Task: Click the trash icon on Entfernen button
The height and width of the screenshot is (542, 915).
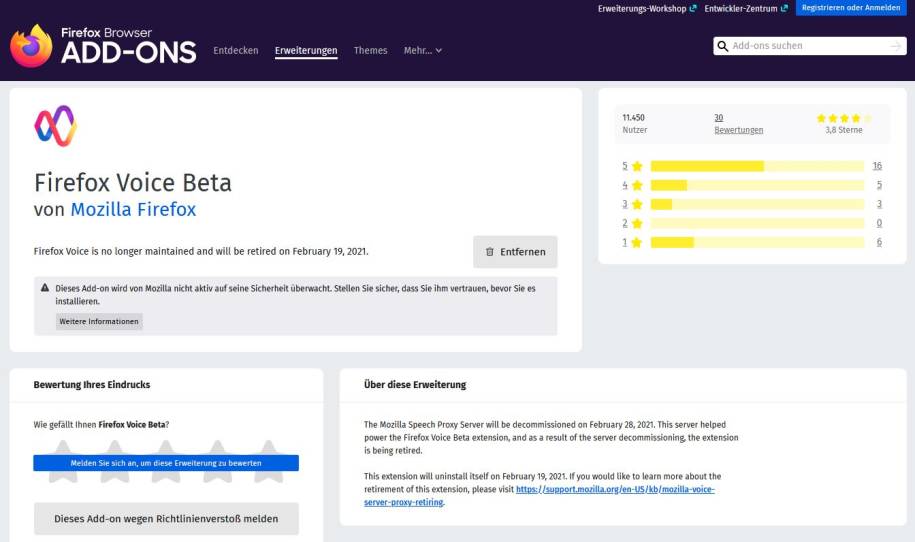Action: click(490, 252)
